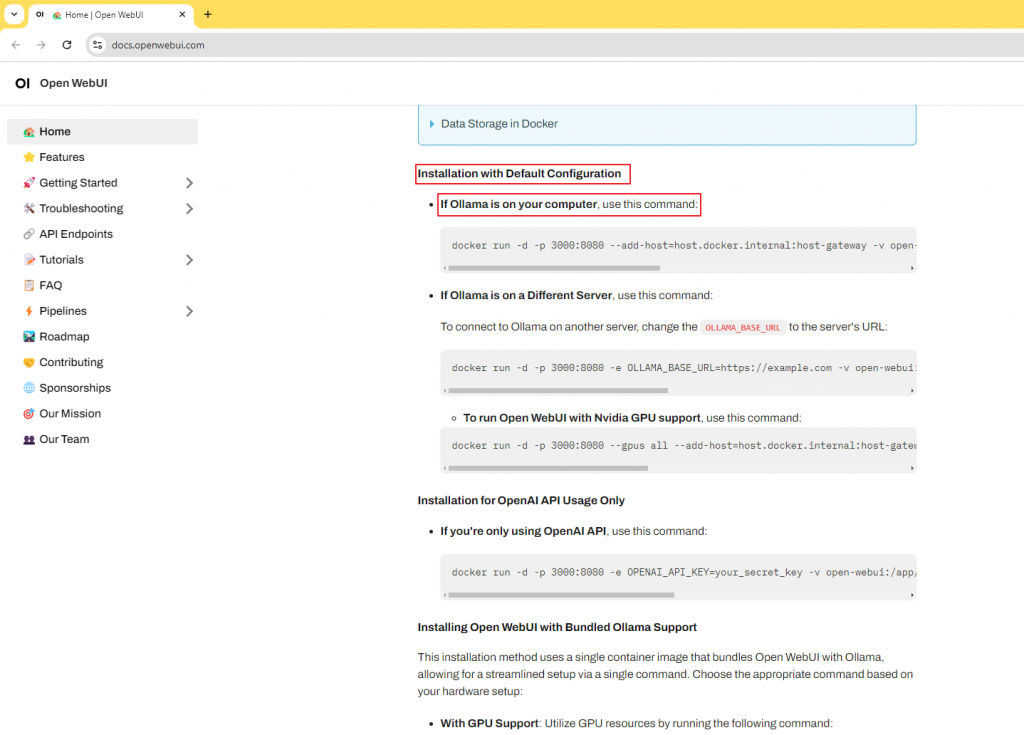Click the docker run add-host command text
1024x735 pixels.
point(684,246)
